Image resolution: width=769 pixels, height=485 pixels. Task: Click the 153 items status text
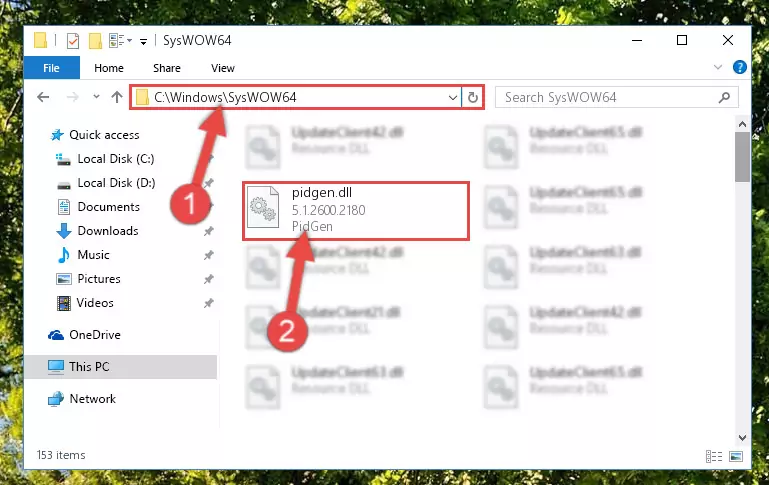click(x=61, y=455)
